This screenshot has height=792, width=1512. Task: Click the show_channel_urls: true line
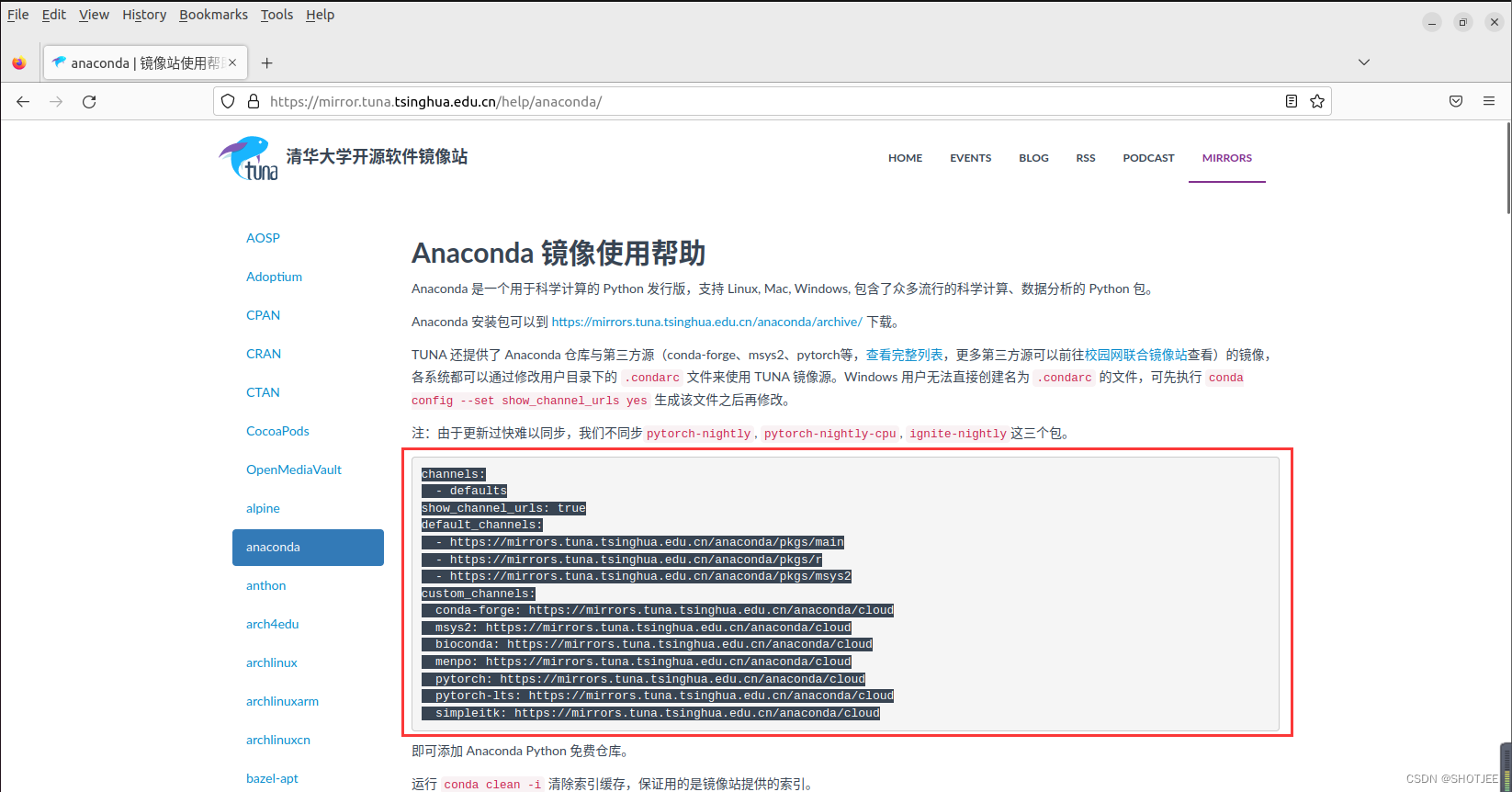[x=503, y=508]
